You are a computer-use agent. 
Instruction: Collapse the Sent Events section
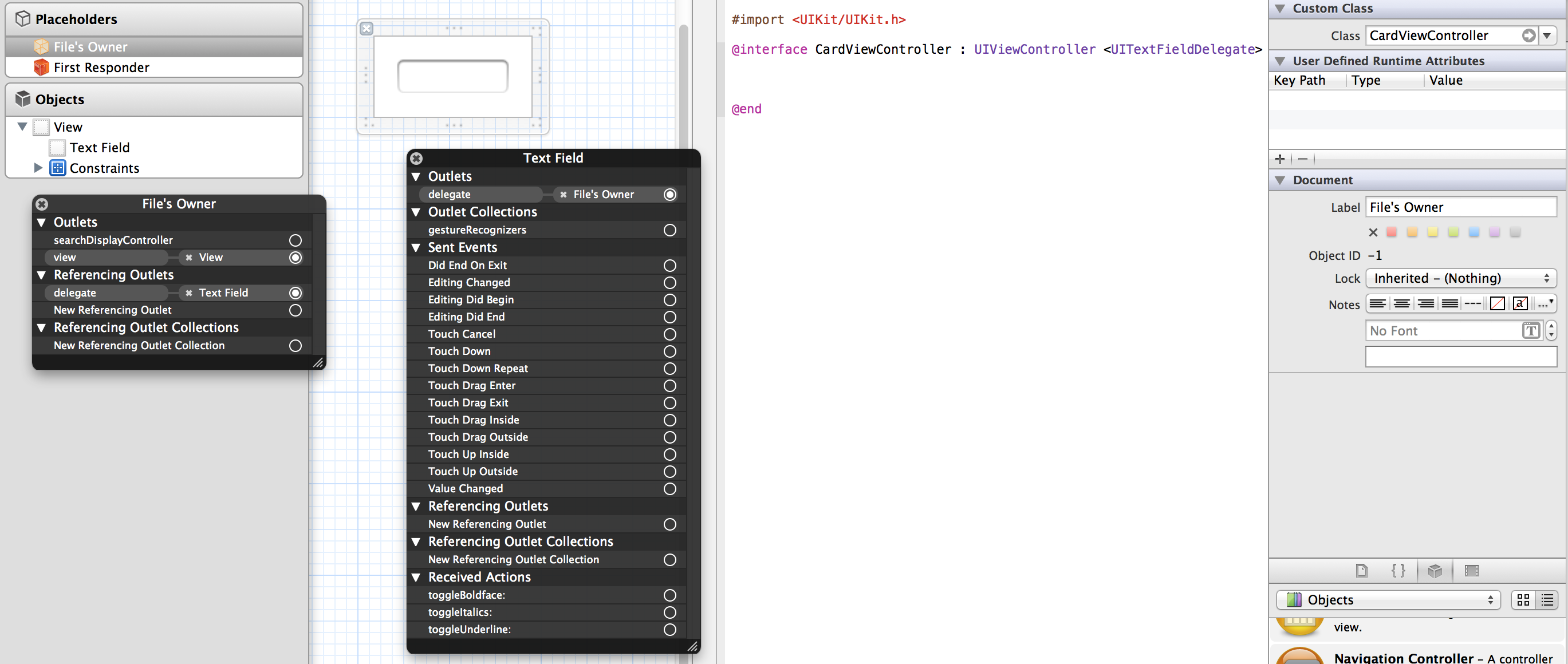416,247
